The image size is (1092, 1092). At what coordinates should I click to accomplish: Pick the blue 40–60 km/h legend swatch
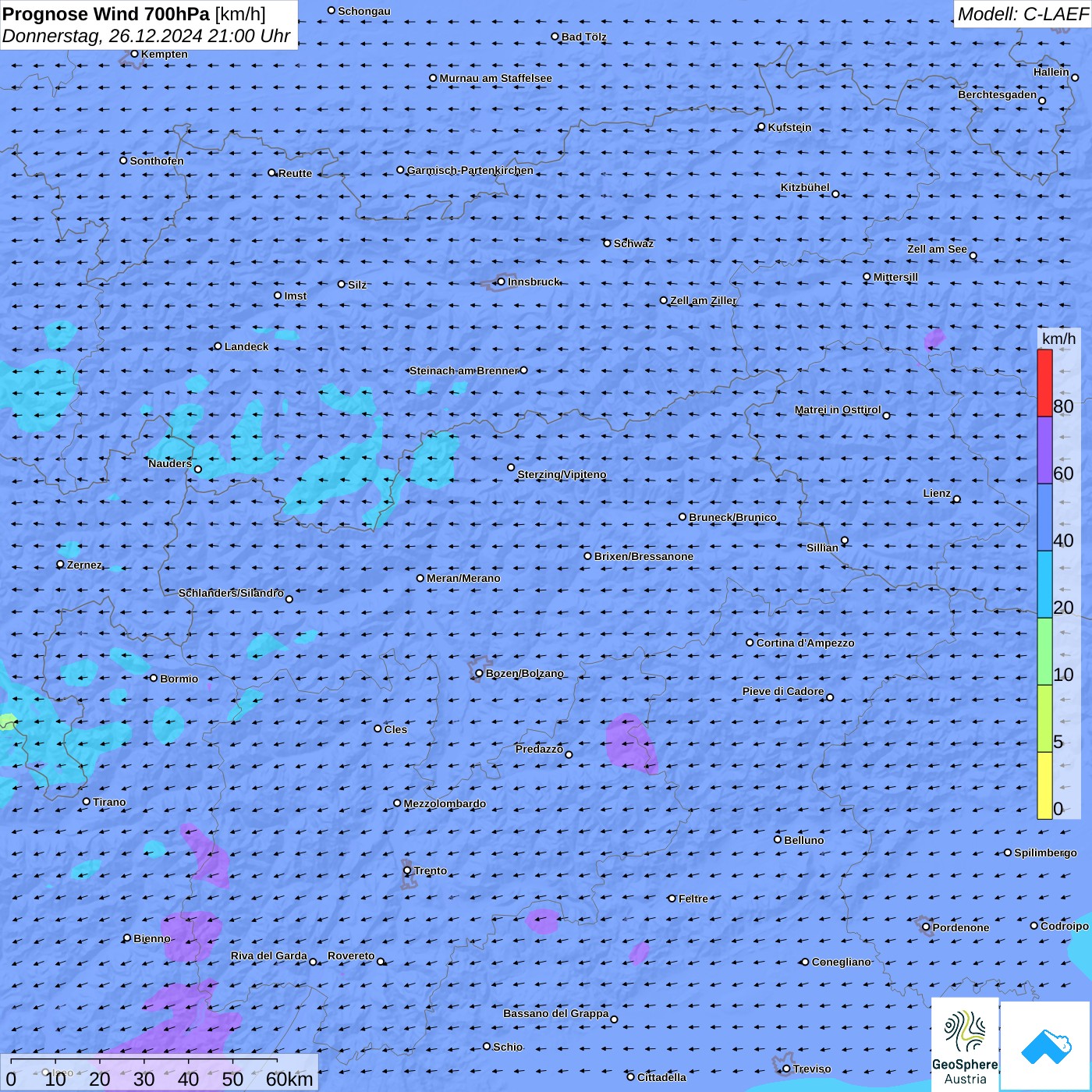point(1044,518)
